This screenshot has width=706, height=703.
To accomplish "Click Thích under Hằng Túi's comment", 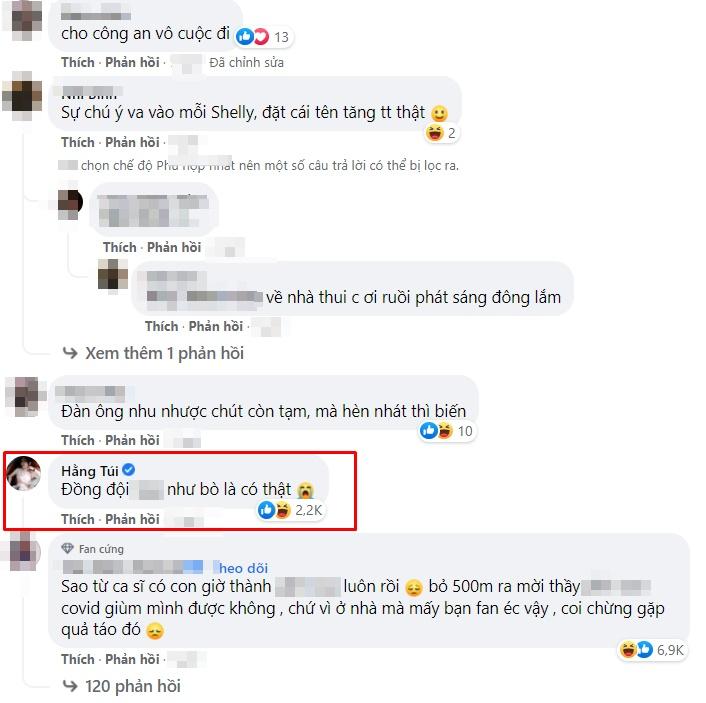I will point(78,519).
